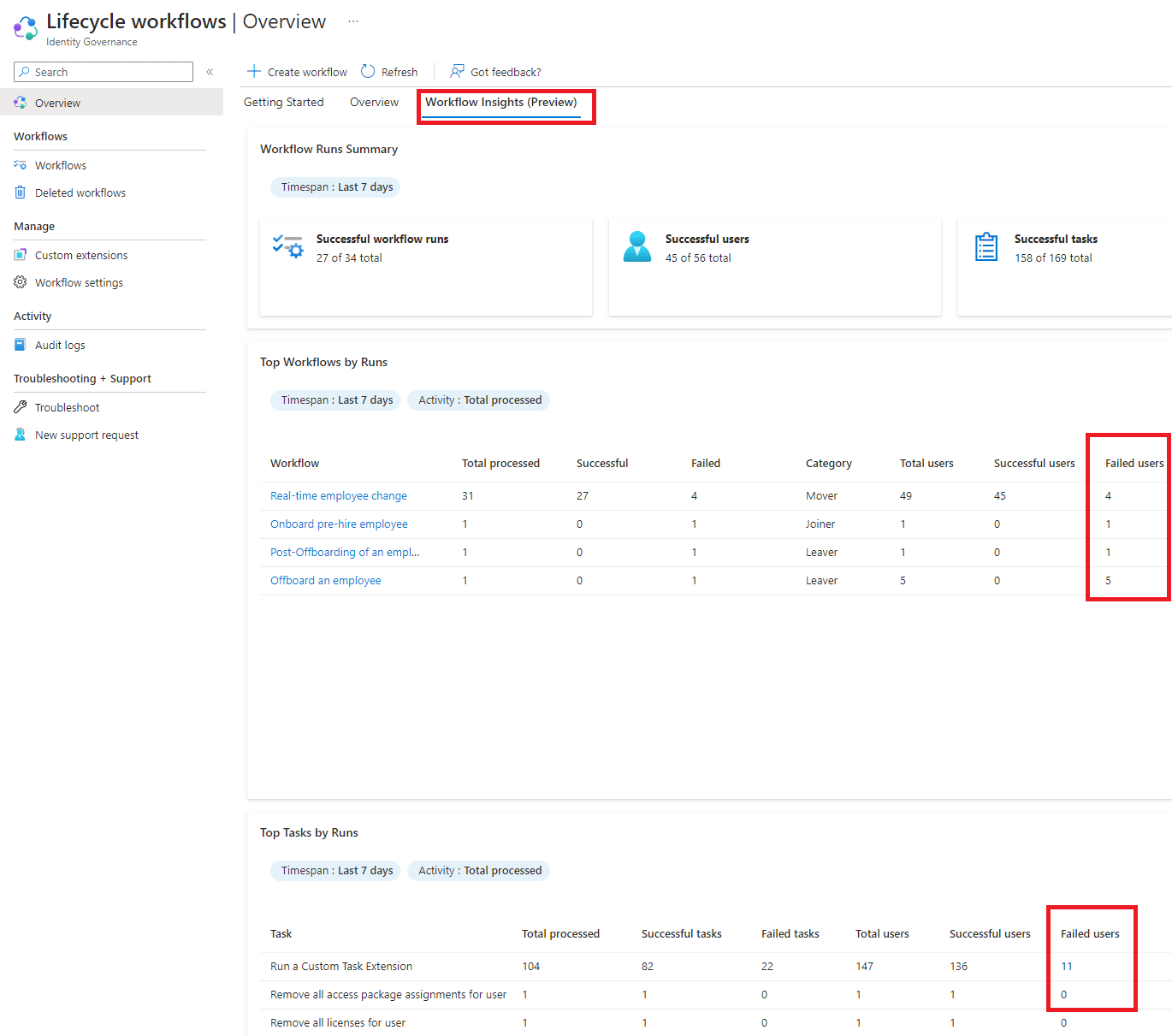Image resolution: width=1172 pixels, height=1036 pixels.
Task: Open Workflow settings gear icon
Action: coord(21,282)
